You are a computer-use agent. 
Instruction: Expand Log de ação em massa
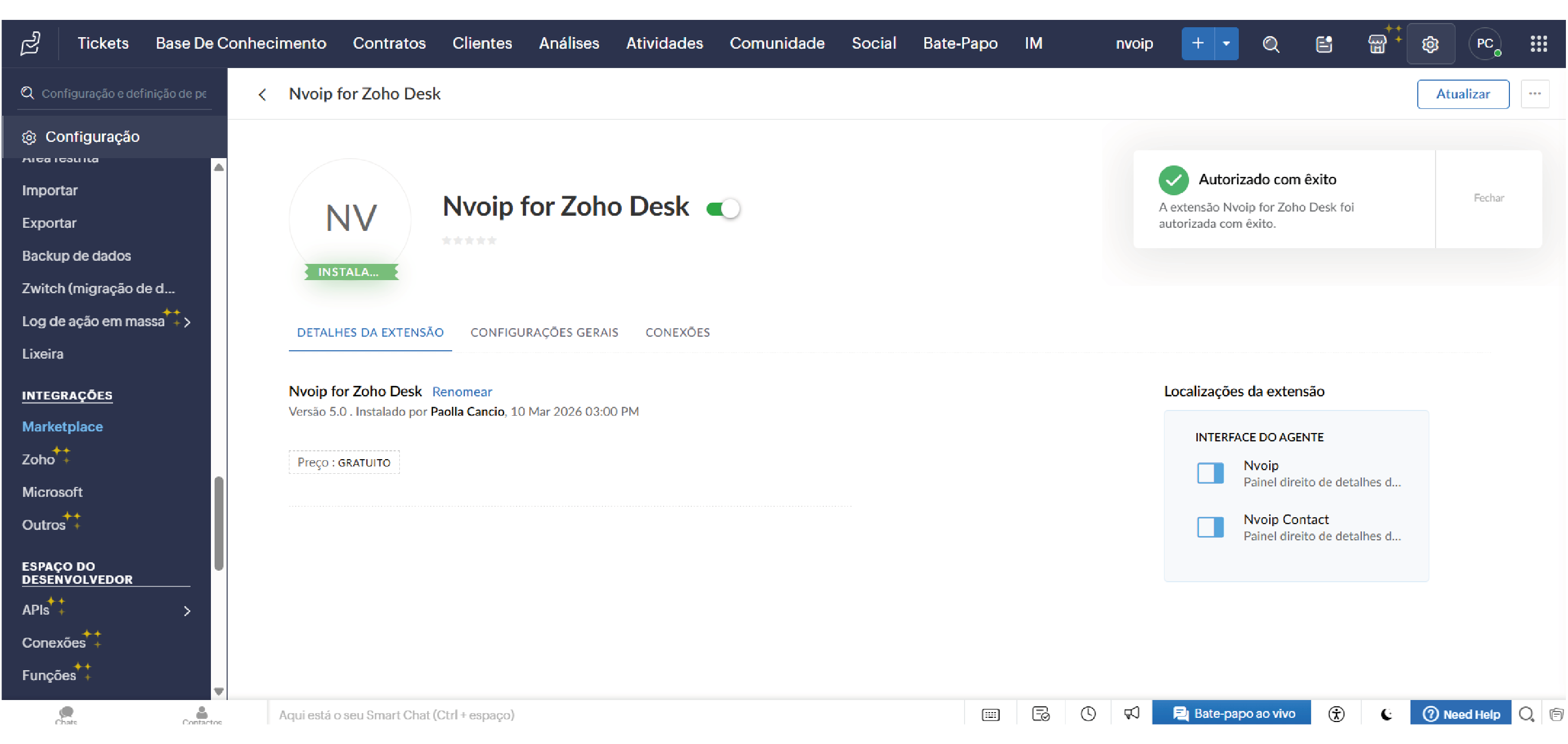(x=187, y=321)
